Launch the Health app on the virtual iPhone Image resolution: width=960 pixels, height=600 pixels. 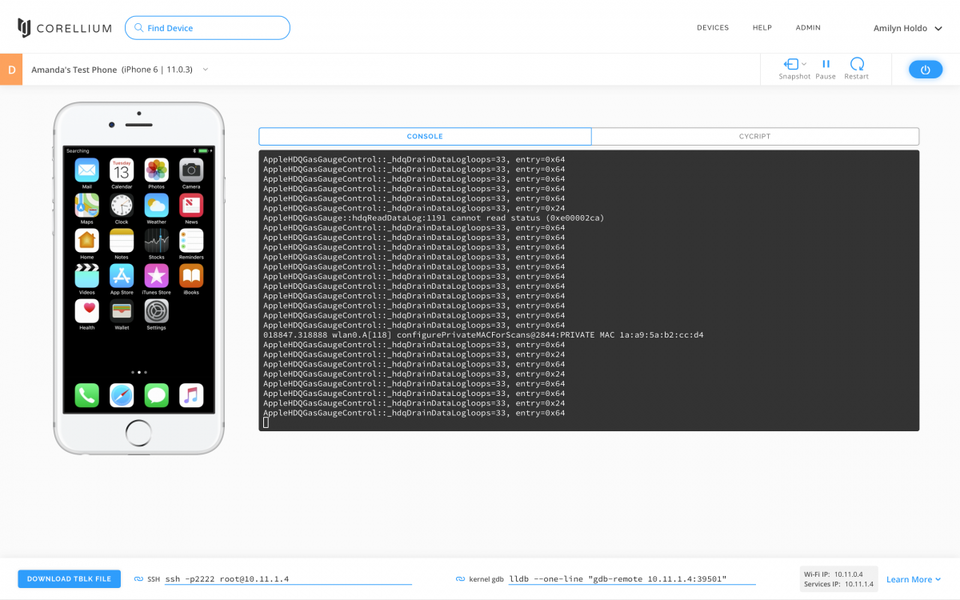[88, 311]
